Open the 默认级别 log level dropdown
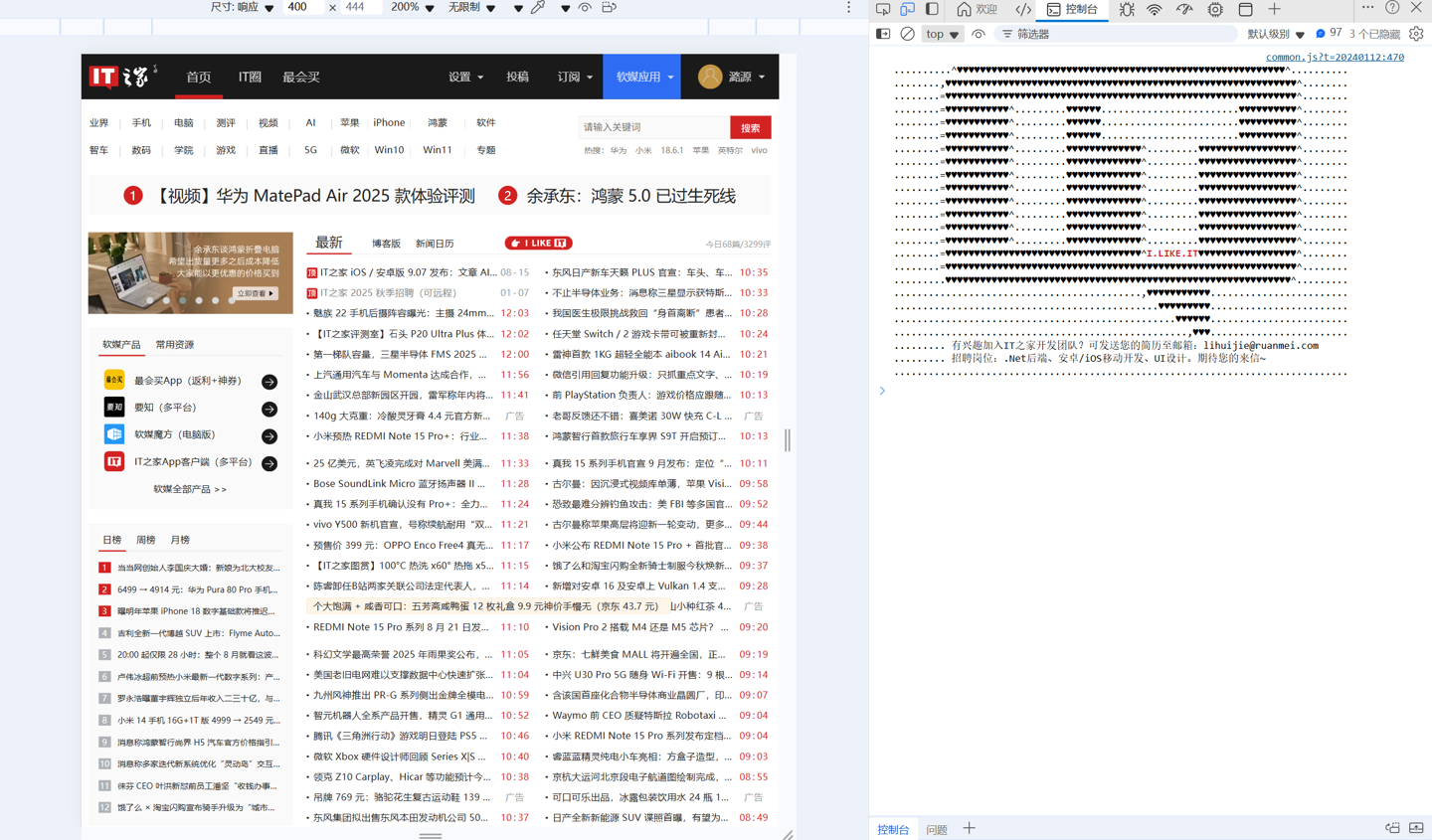The width and height of the screenshot is (1432, 840). pyautogui.click(x=1276, y=34)
